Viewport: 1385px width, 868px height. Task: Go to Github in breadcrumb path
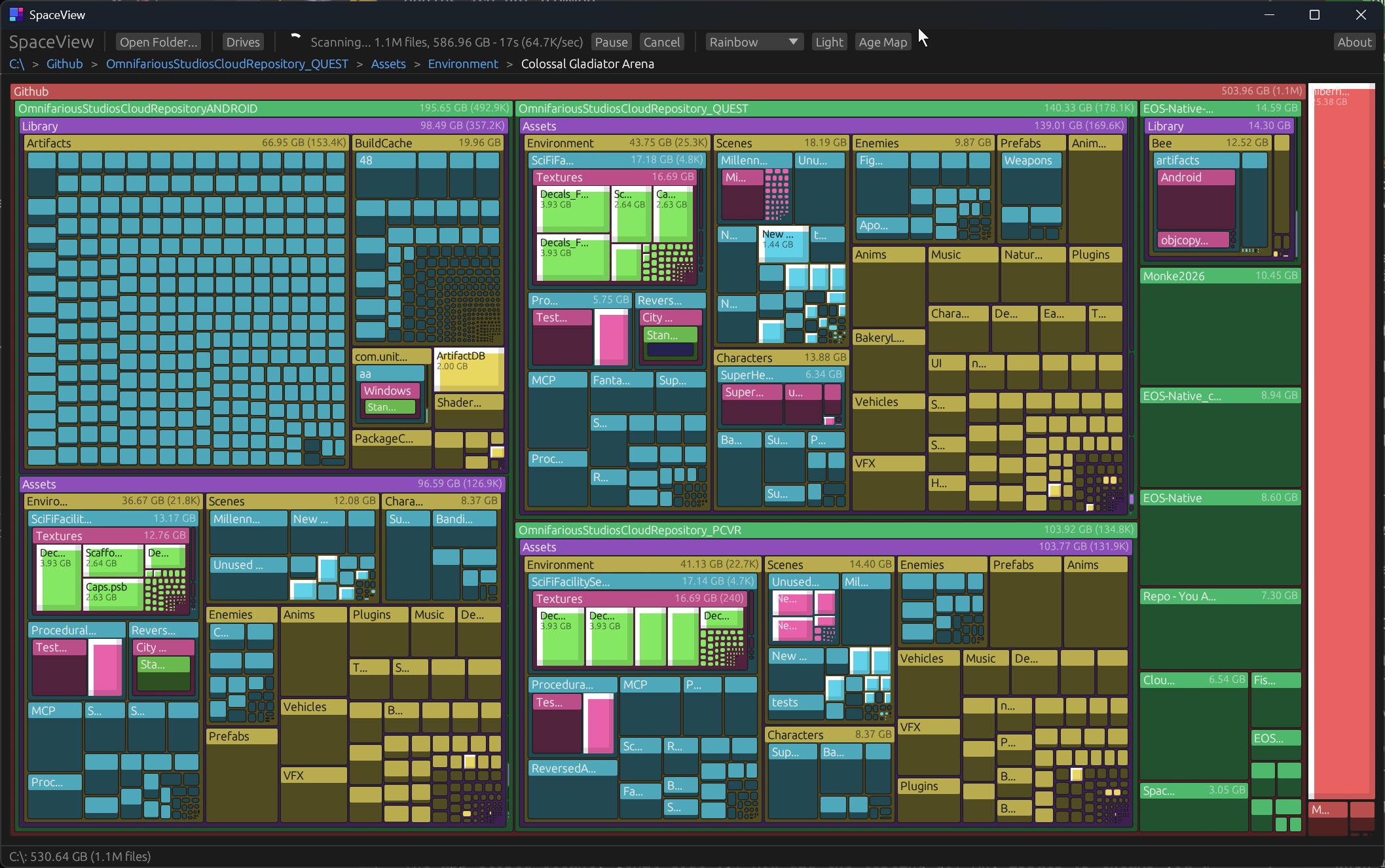64,63
